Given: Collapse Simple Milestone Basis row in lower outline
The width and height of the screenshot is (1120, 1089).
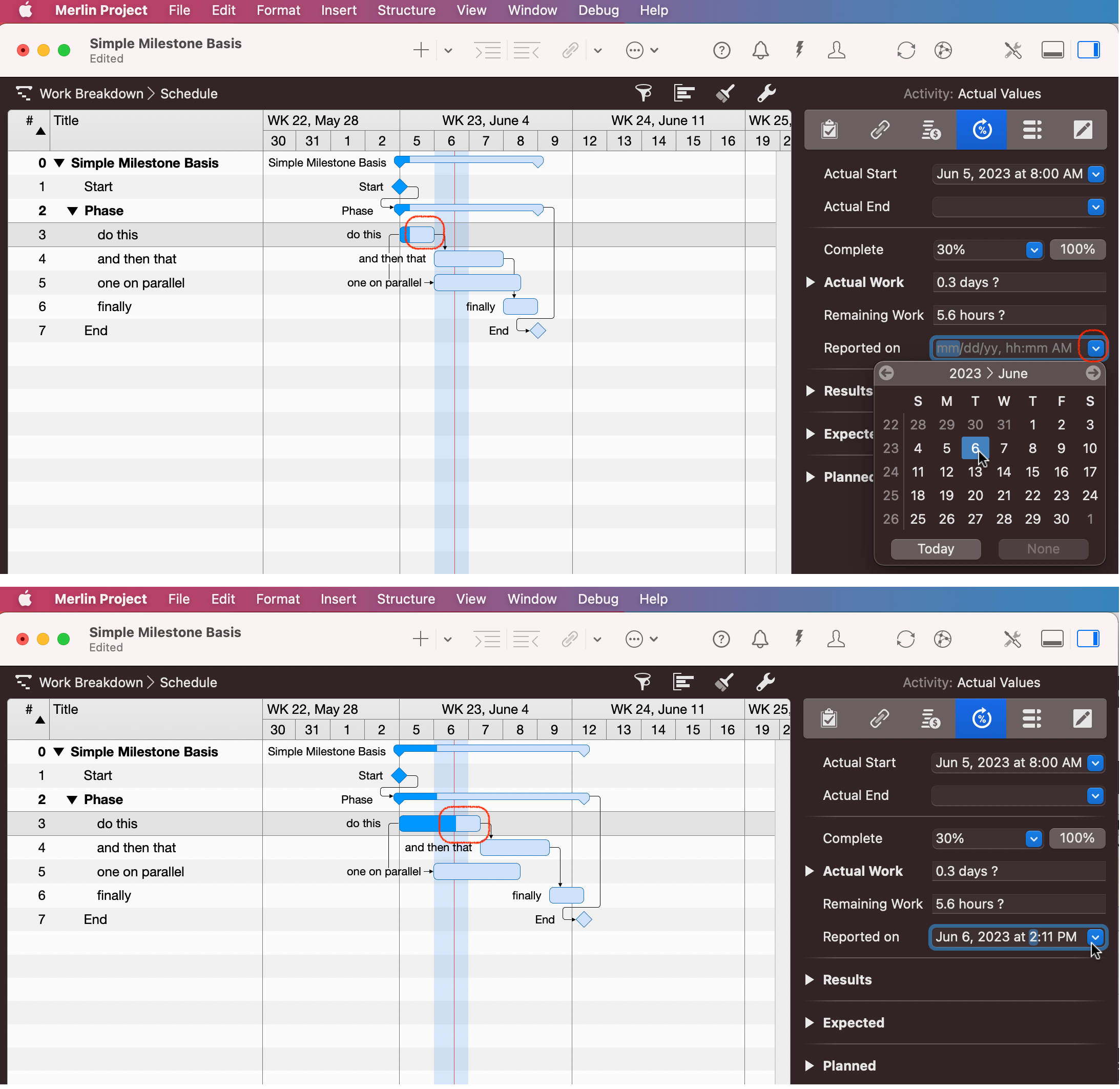Looking at the screenshot, I should [x=58, y=752].
